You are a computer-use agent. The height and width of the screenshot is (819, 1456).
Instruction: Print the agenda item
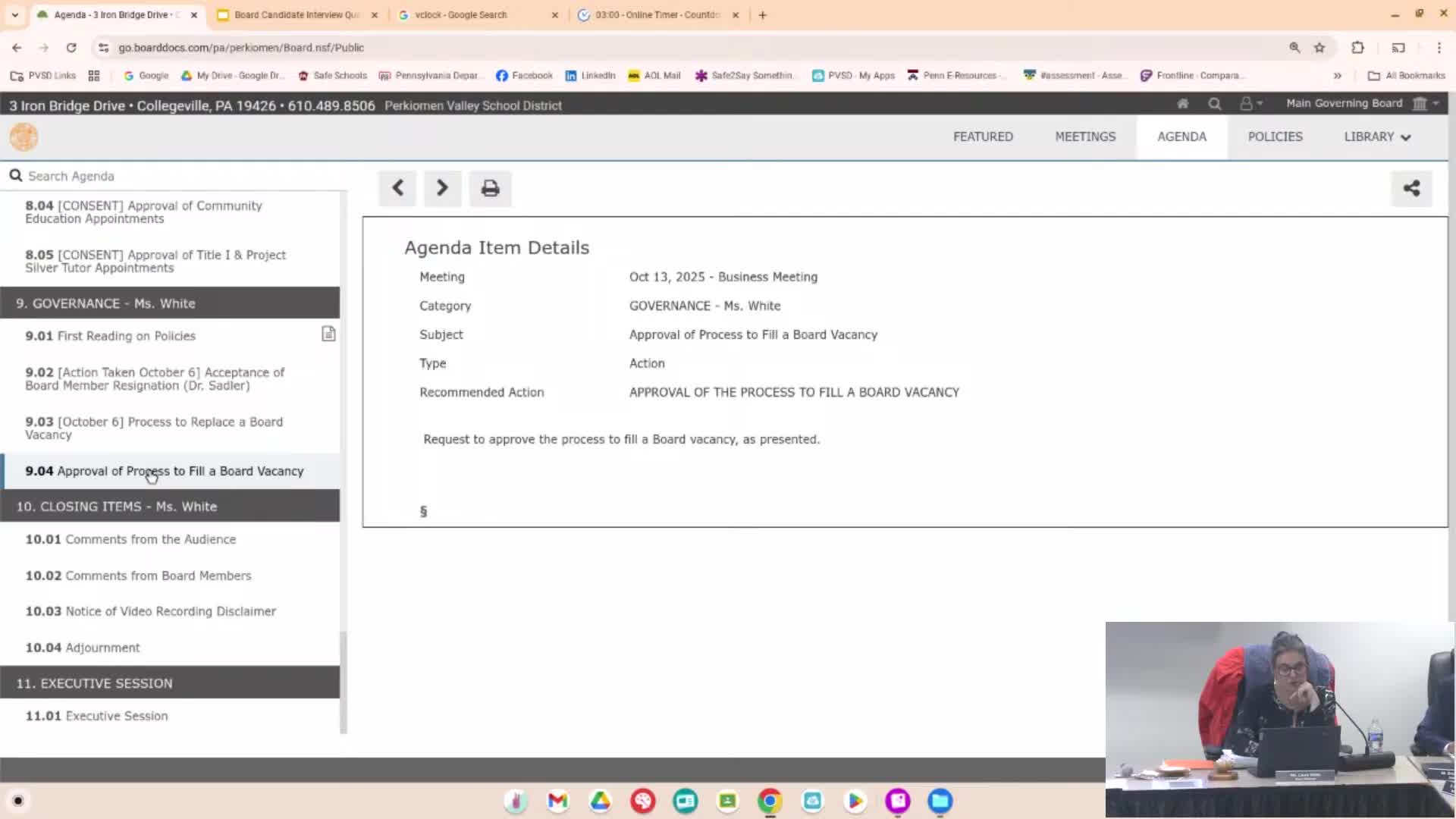(490, 188)
